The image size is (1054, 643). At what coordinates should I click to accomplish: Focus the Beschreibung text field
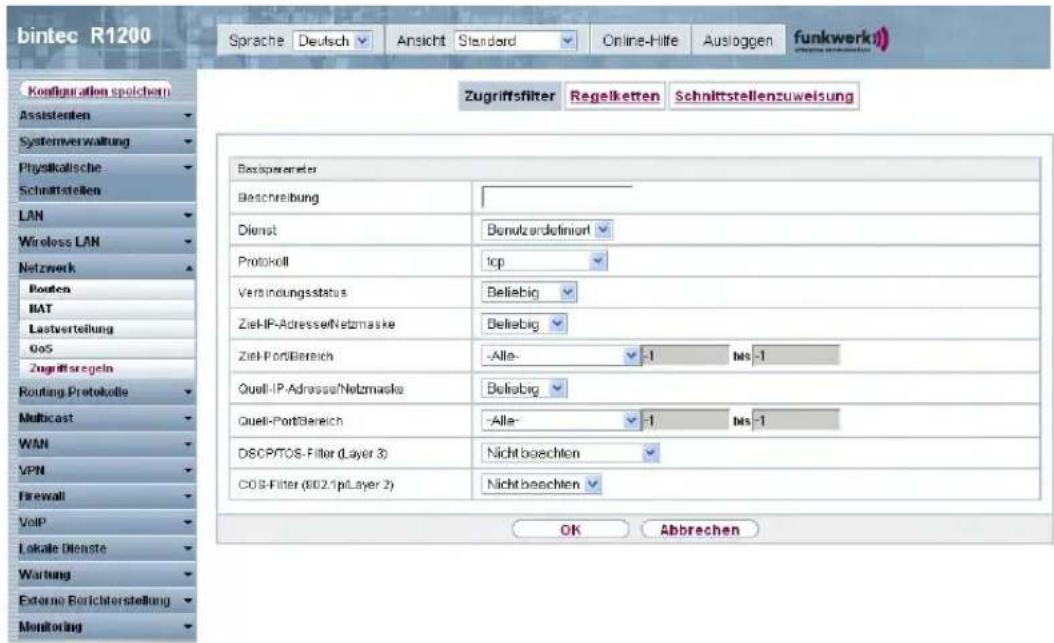click(x=557, y=198)
